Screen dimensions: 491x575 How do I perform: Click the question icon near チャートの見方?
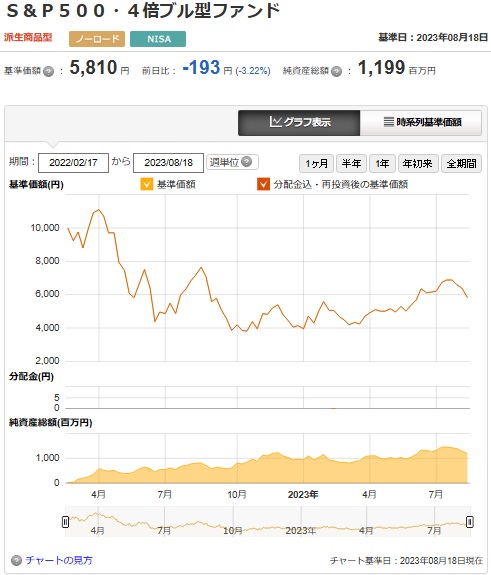pos(17,560)
